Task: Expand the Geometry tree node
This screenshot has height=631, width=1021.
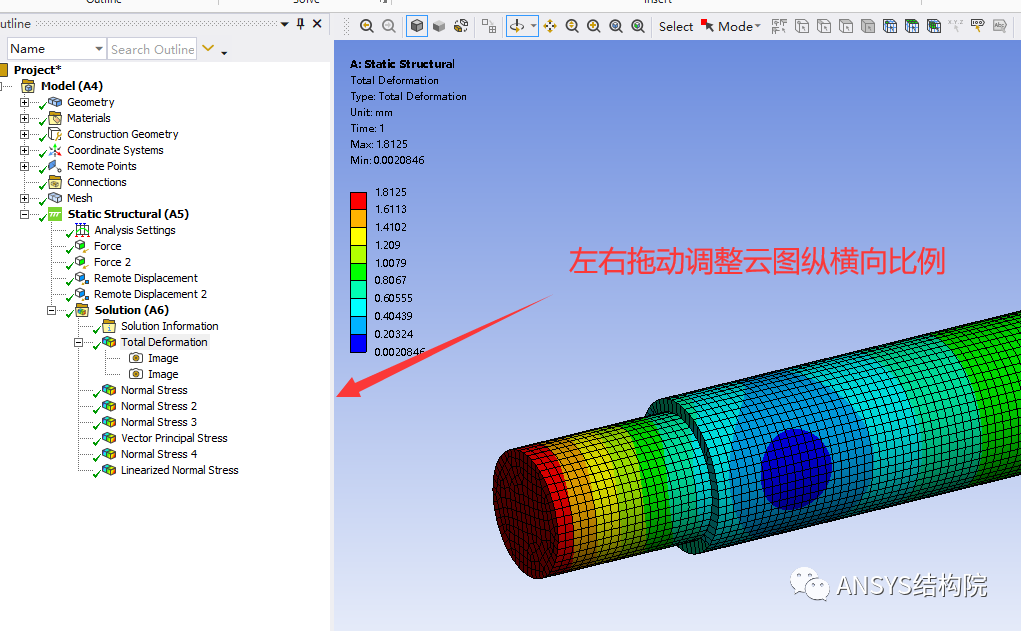Action: point(24,102)
